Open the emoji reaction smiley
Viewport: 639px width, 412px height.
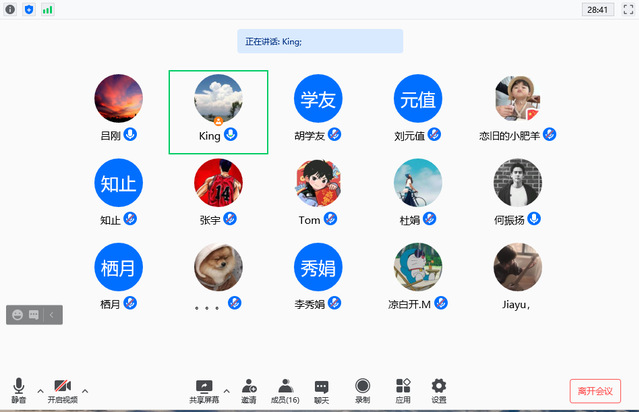tap(18, 314)
